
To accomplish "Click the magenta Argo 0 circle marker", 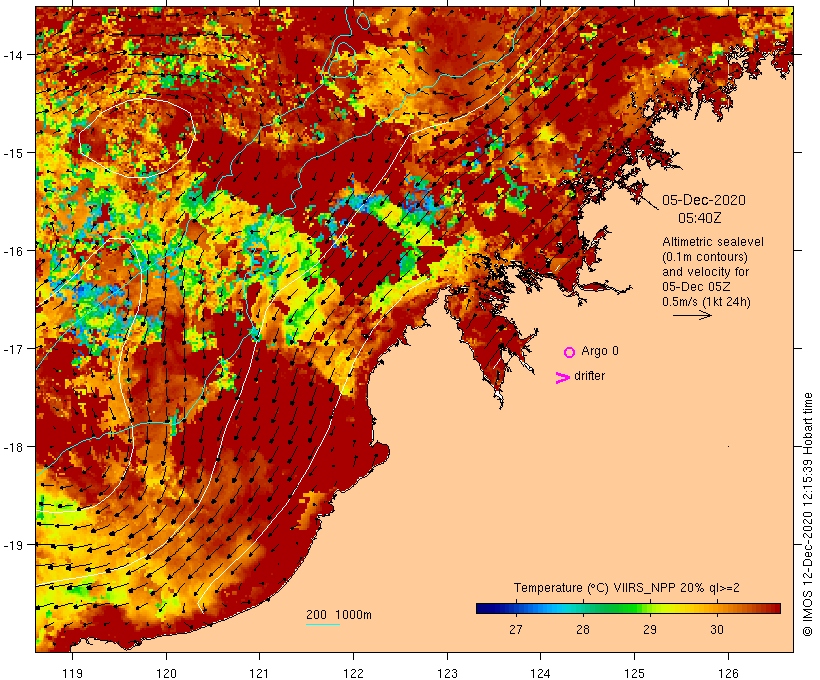I will pyautogui.click(x=570, y=352).
